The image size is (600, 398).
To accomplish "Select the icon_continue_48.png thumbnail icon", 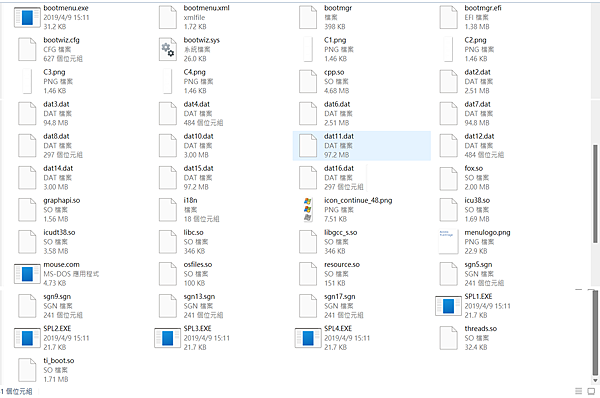I will 308,210.
